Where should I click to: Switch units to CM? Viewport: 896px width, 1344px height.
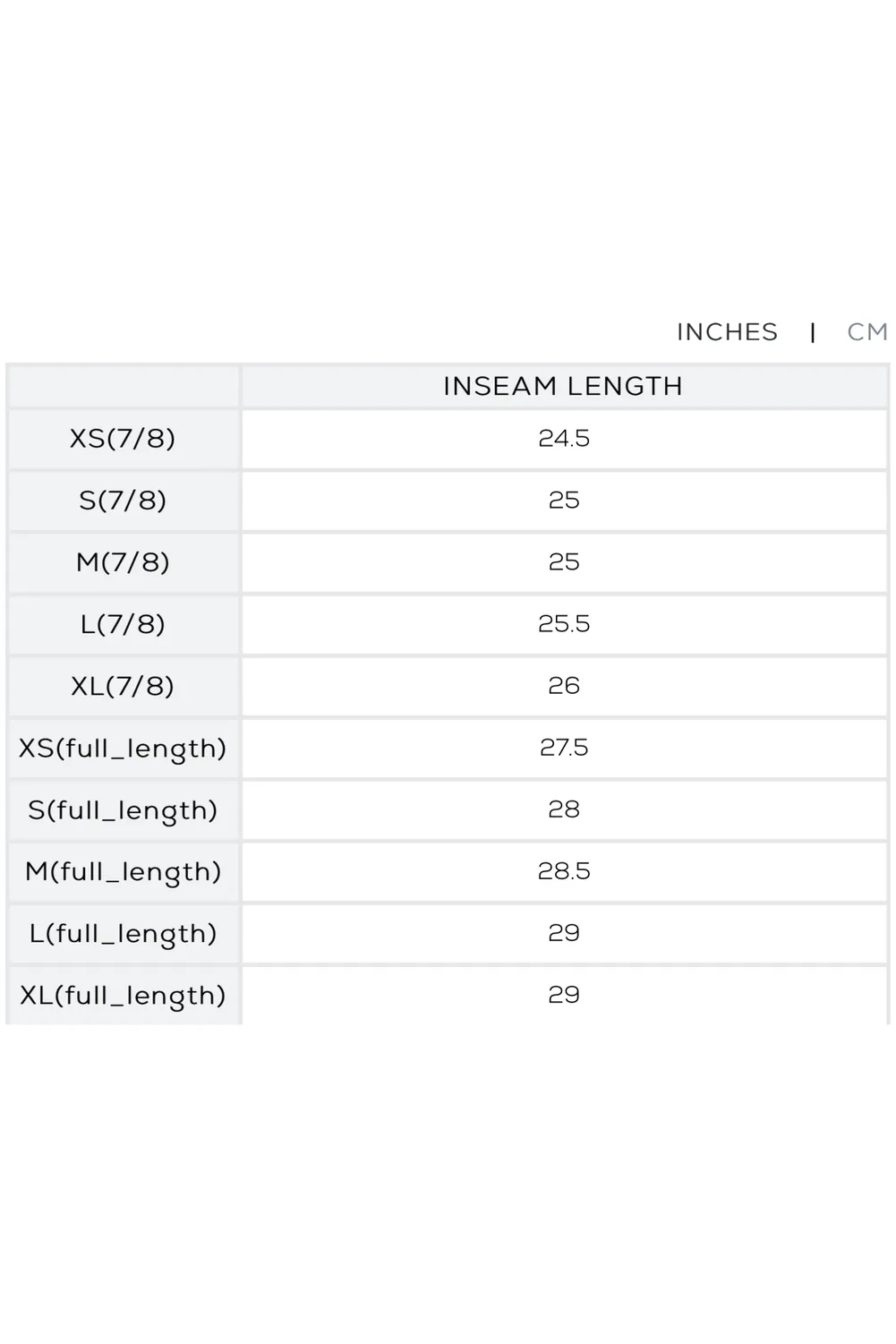point(867,332)
